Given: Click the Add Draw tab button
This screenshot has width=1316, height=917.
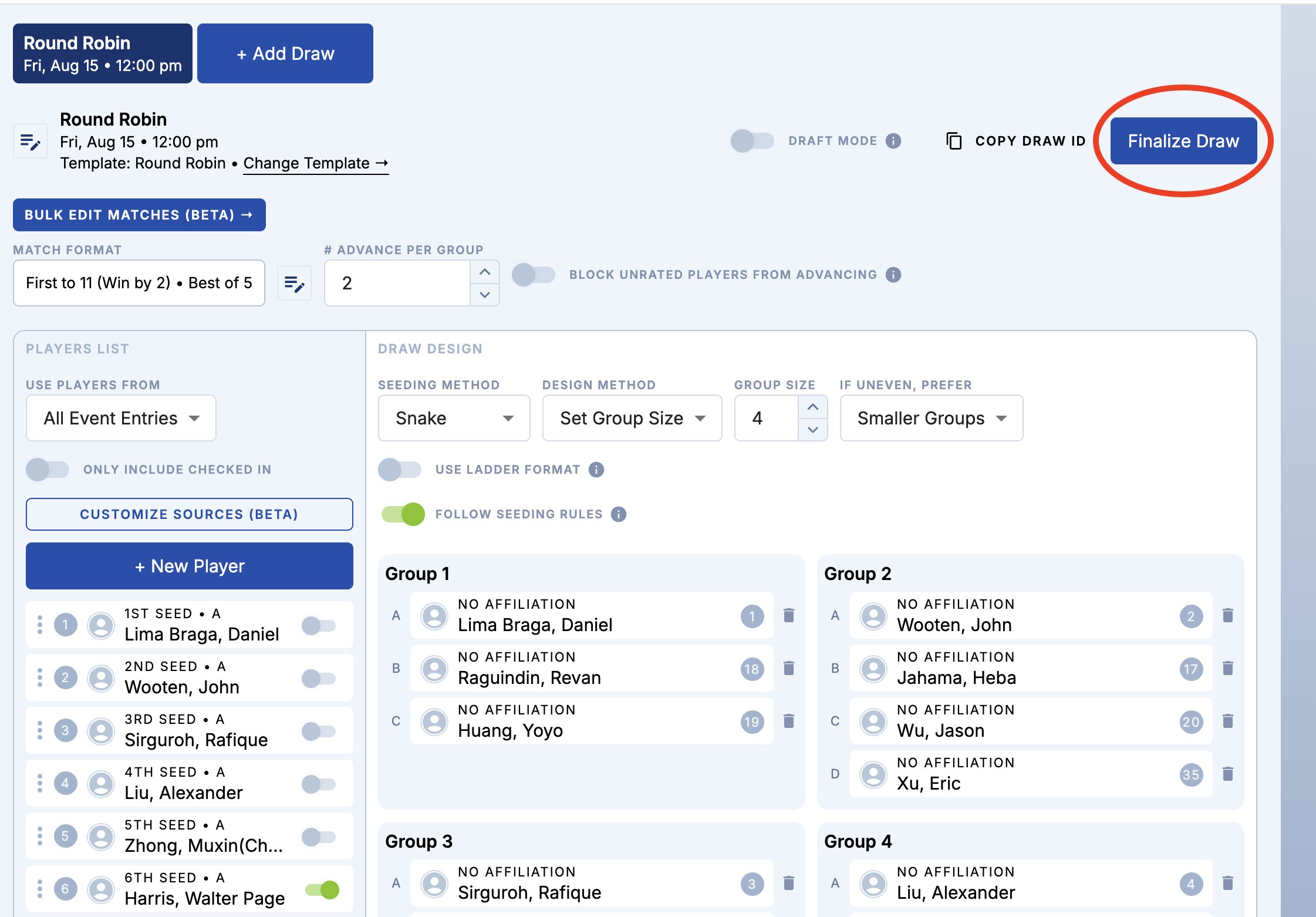Looking at the screenshot, I should tap(285, 53).
